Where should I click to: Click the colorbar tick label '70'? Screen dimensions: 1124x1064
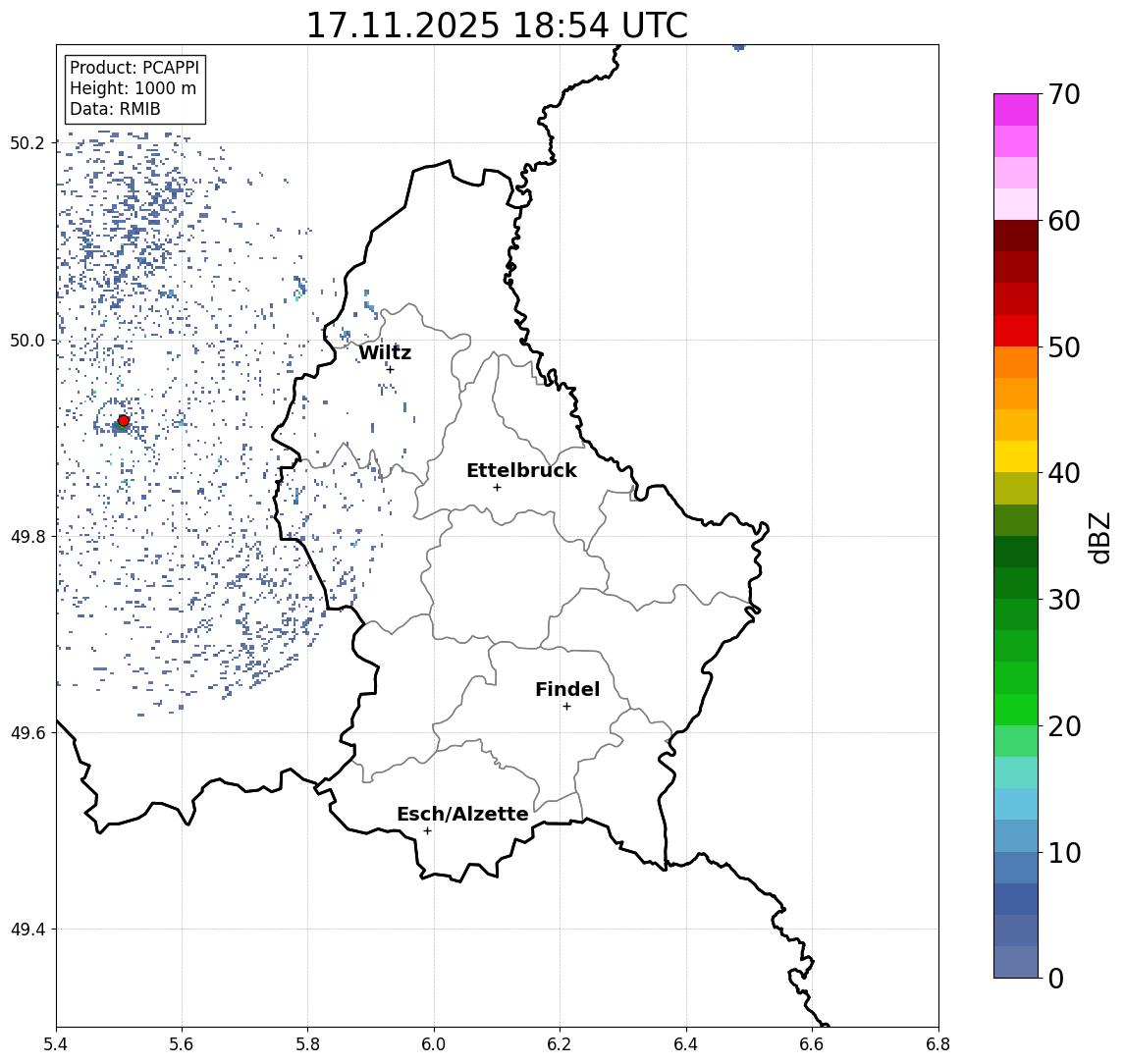[1064, 94]
